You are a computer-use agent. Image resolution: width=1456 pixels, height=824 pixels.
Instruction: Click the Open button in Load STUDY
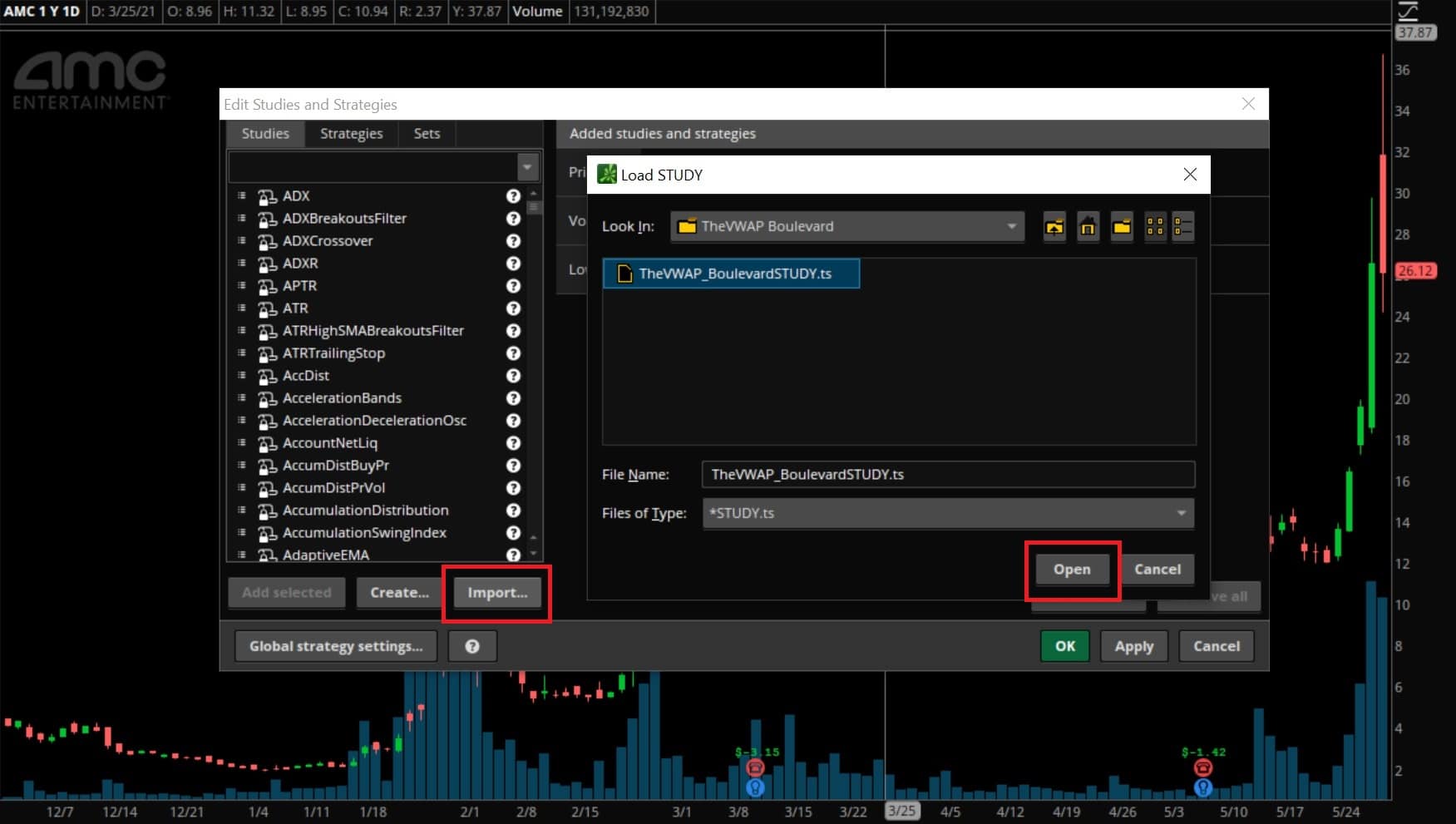pos(1072,570)
